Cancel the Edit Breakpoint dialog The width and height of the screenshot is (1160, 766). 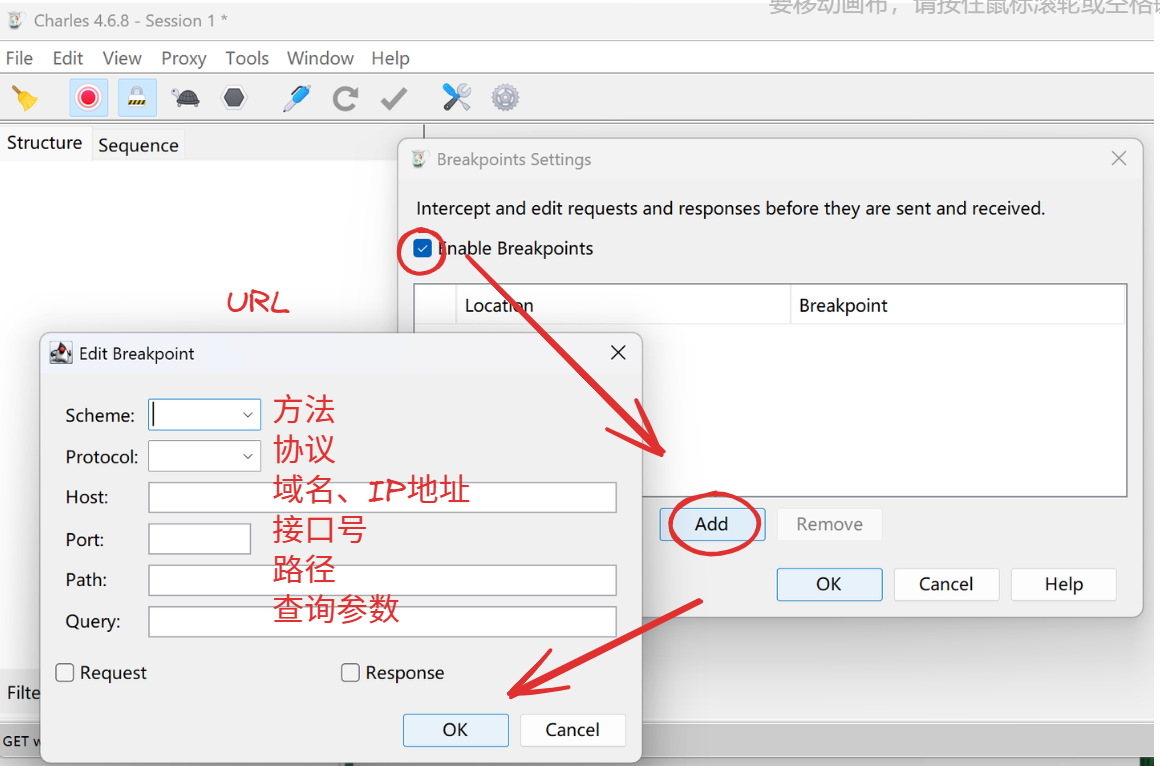(573, 730)
